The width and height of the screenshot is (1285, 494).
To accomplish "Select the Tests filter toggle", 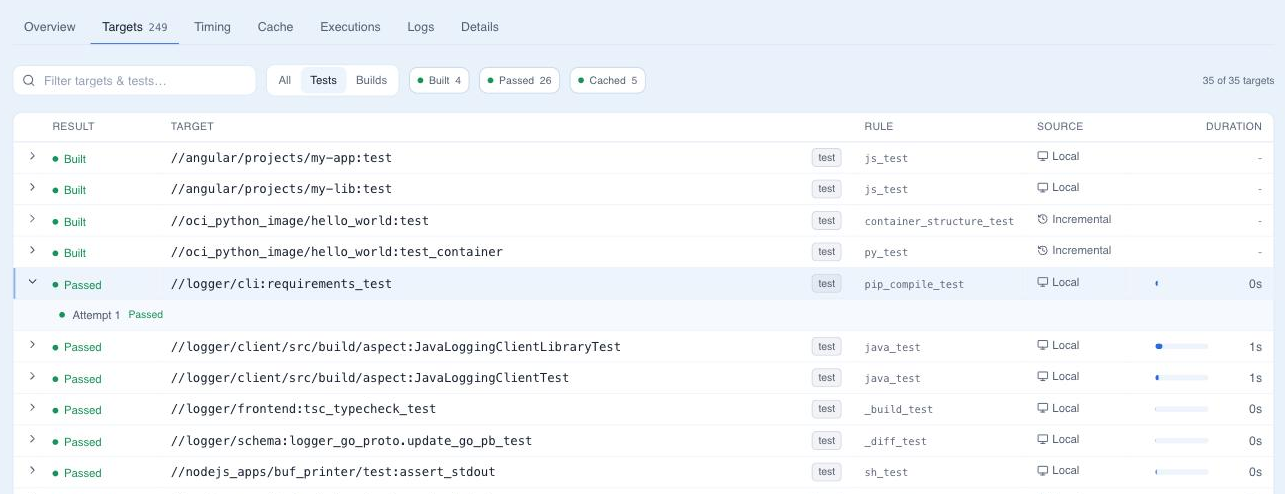I will coord(323,80).
